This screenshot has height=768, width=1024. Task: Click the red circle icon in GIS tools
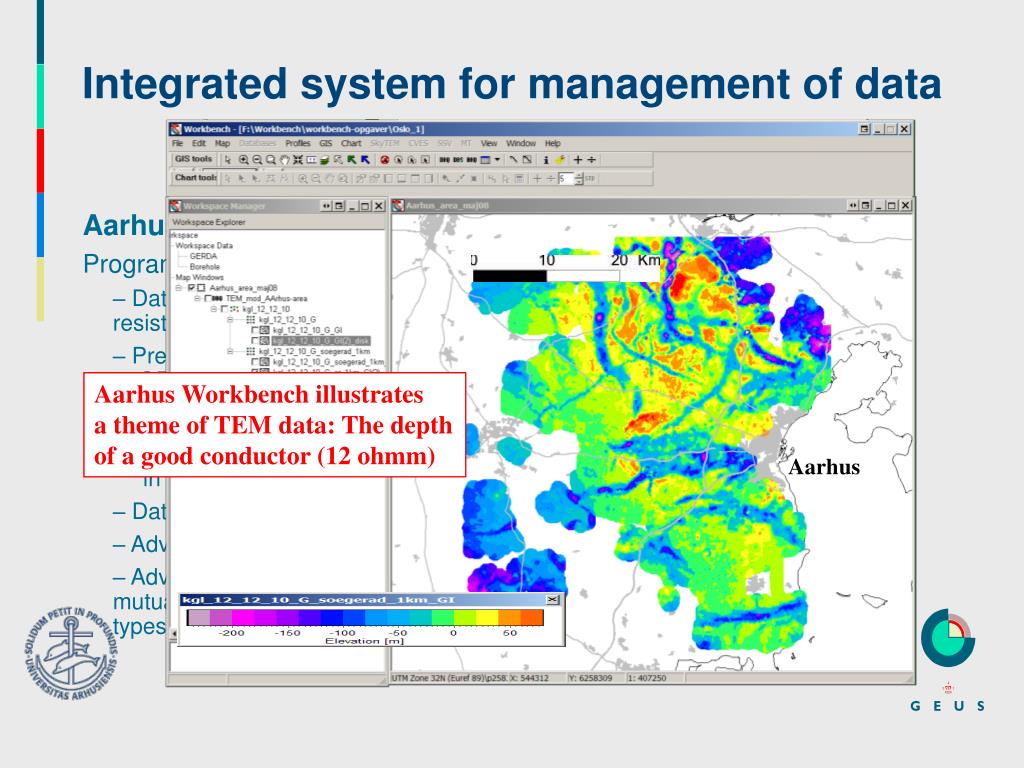click(385, 160)
